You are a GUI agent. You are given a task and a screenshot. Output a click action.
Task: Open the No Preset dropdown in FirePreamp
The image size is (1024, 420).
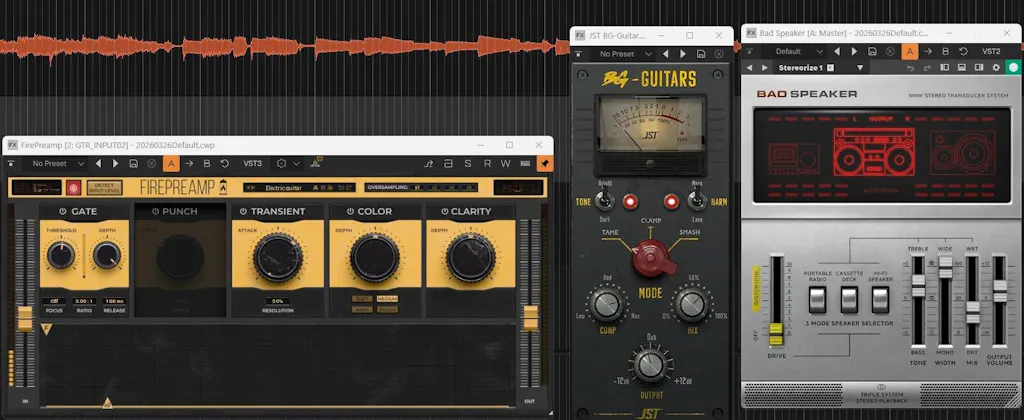pyautogui.click(x=55, y=163)
